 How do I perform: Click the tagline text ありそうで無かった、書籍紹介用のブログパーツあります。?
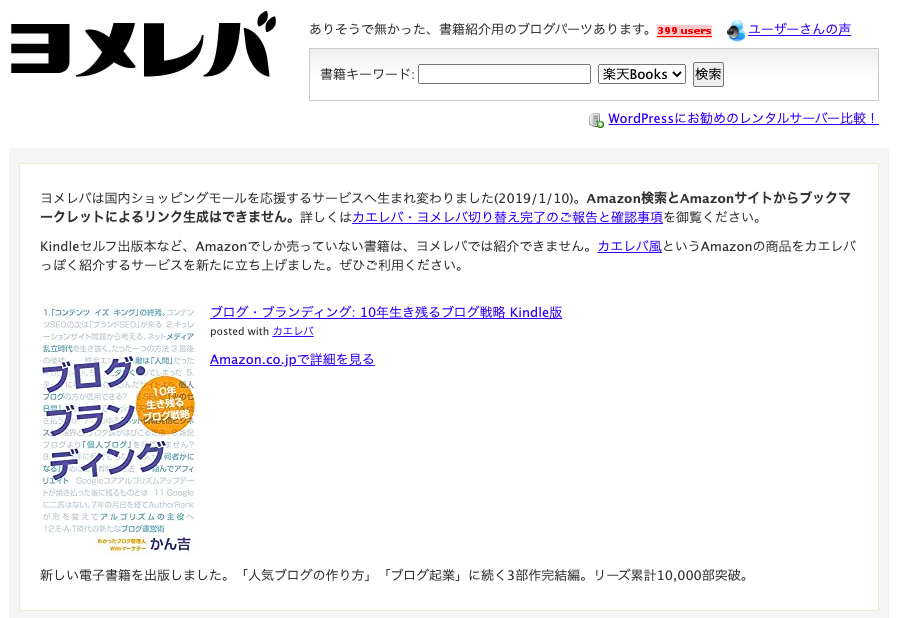click(481, 29)
